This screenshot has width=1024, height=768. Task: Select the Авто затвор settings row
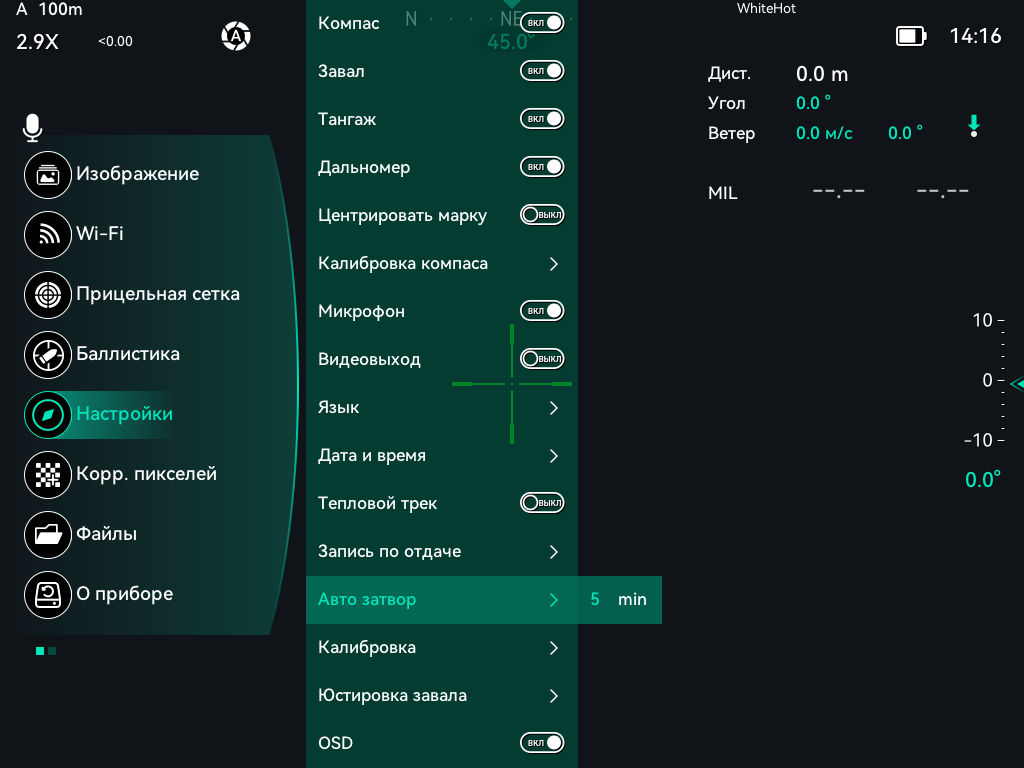click(x=442, y=600)
